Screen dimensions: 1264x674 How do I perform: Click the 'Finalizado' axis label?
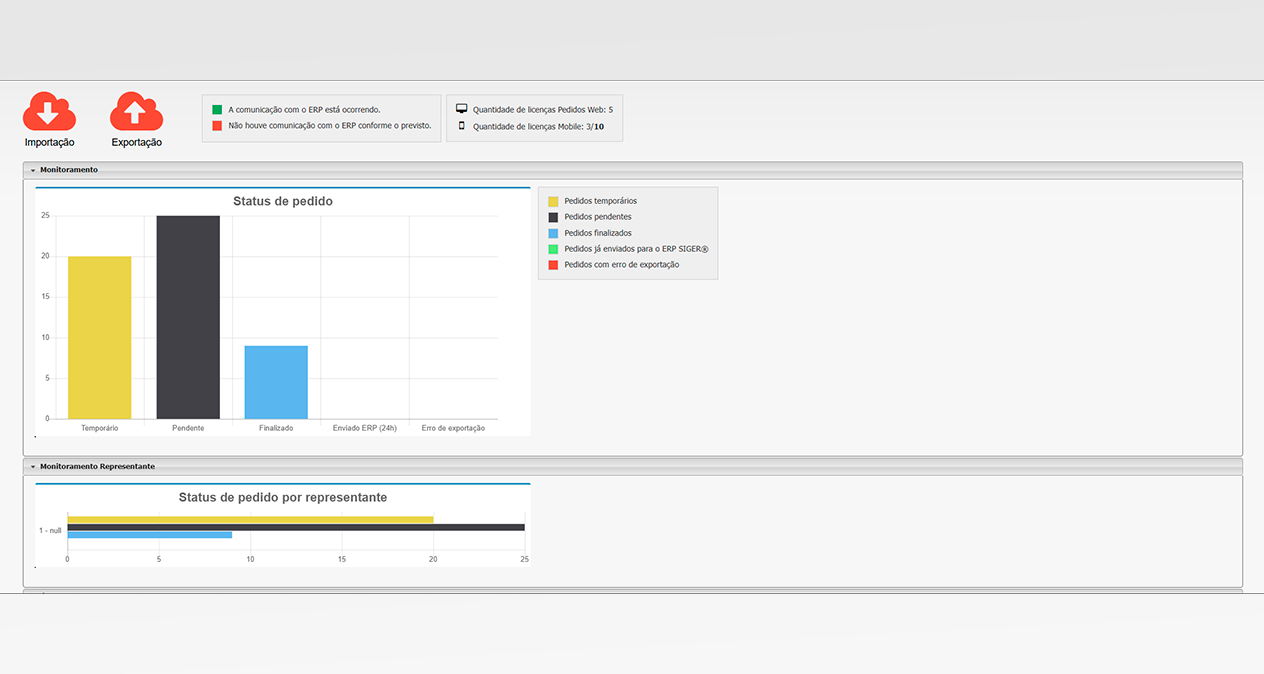[276, 428]
